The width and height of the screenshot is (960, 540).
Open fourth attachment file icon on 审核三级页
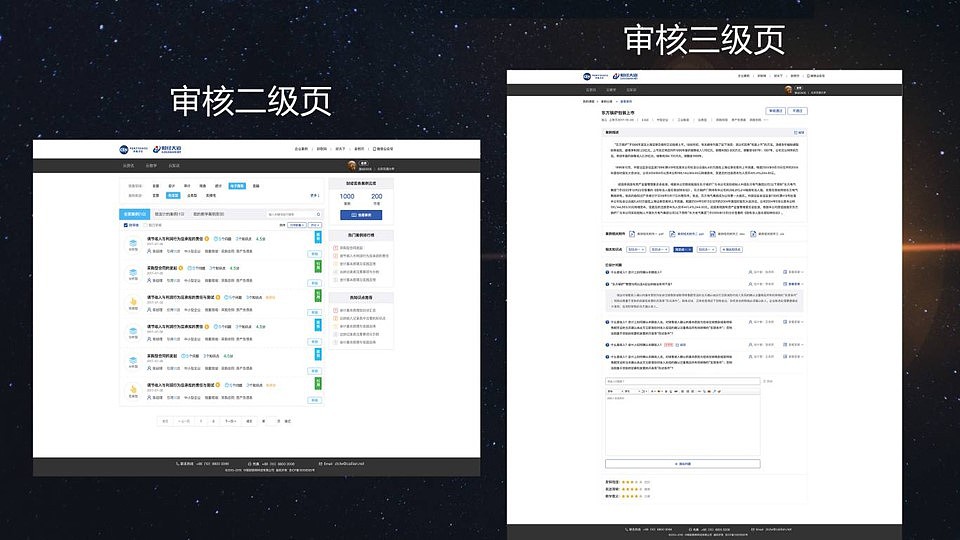[x=753, y=234]
